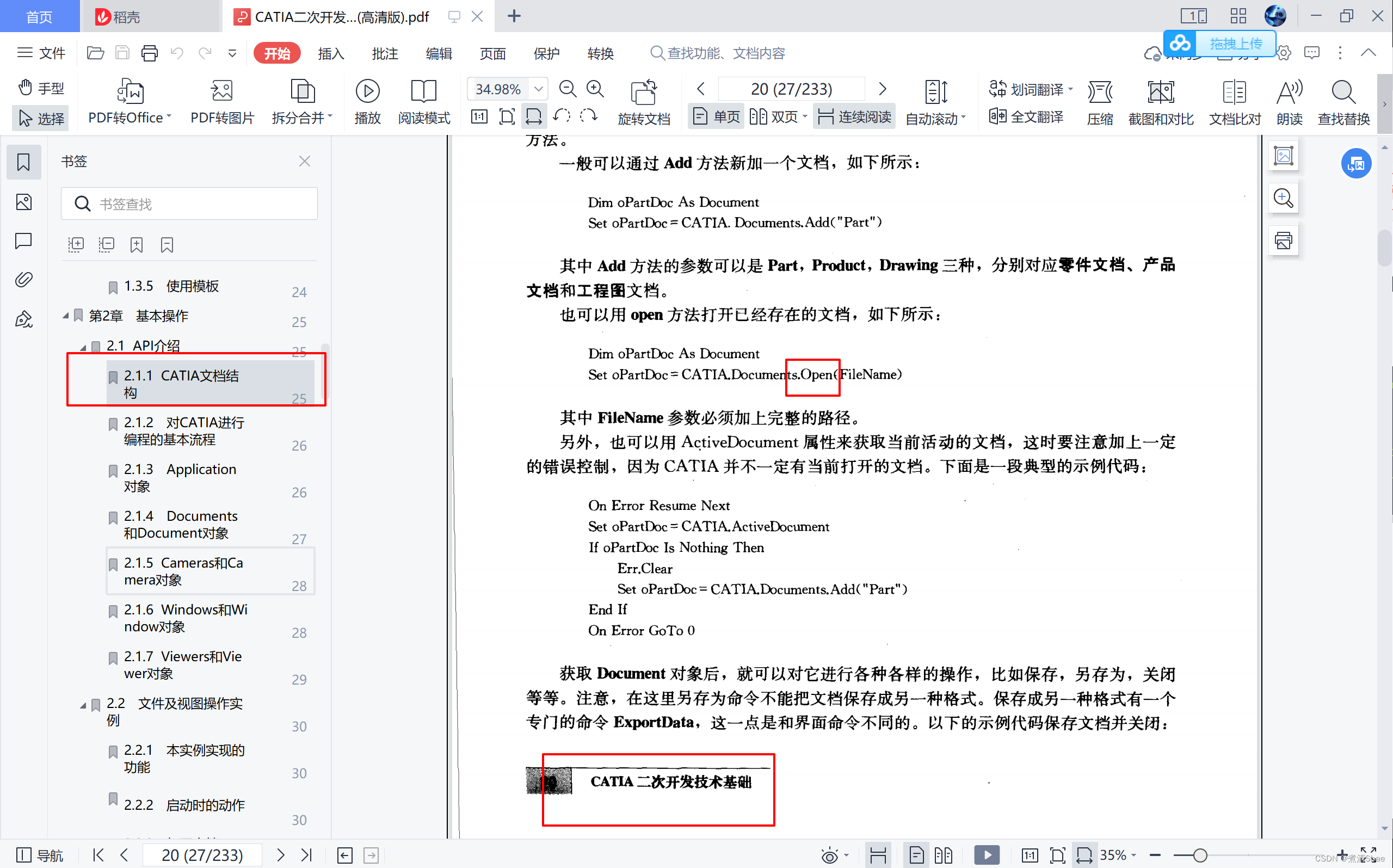The width and height of the screenshot is (1393, 868).
Task: Open the 批注 ribbon tab
Action: pos(385,53)
